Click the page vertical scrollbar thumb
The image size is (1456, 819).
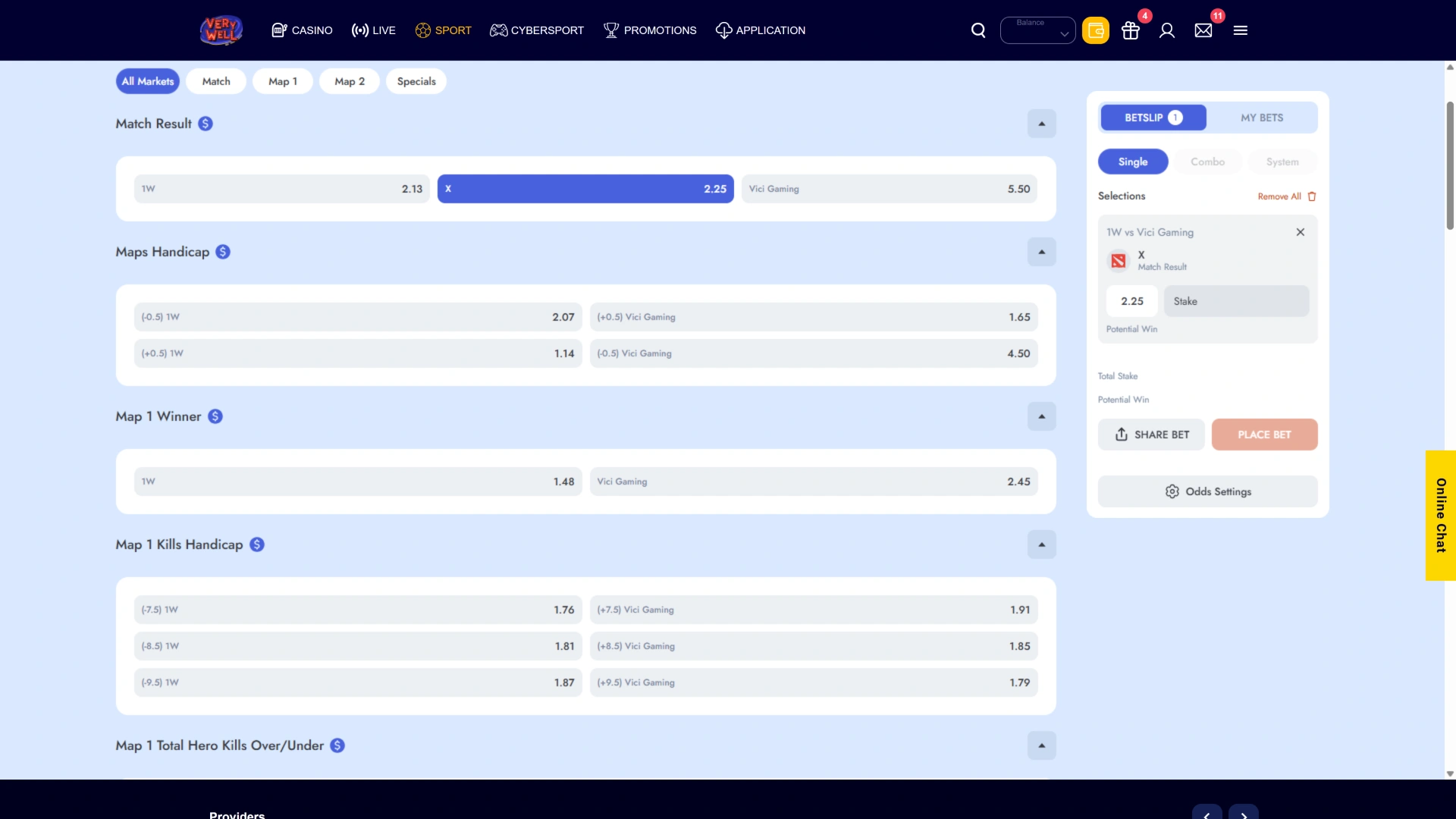pyautogui.click(x=1450, y=165)
